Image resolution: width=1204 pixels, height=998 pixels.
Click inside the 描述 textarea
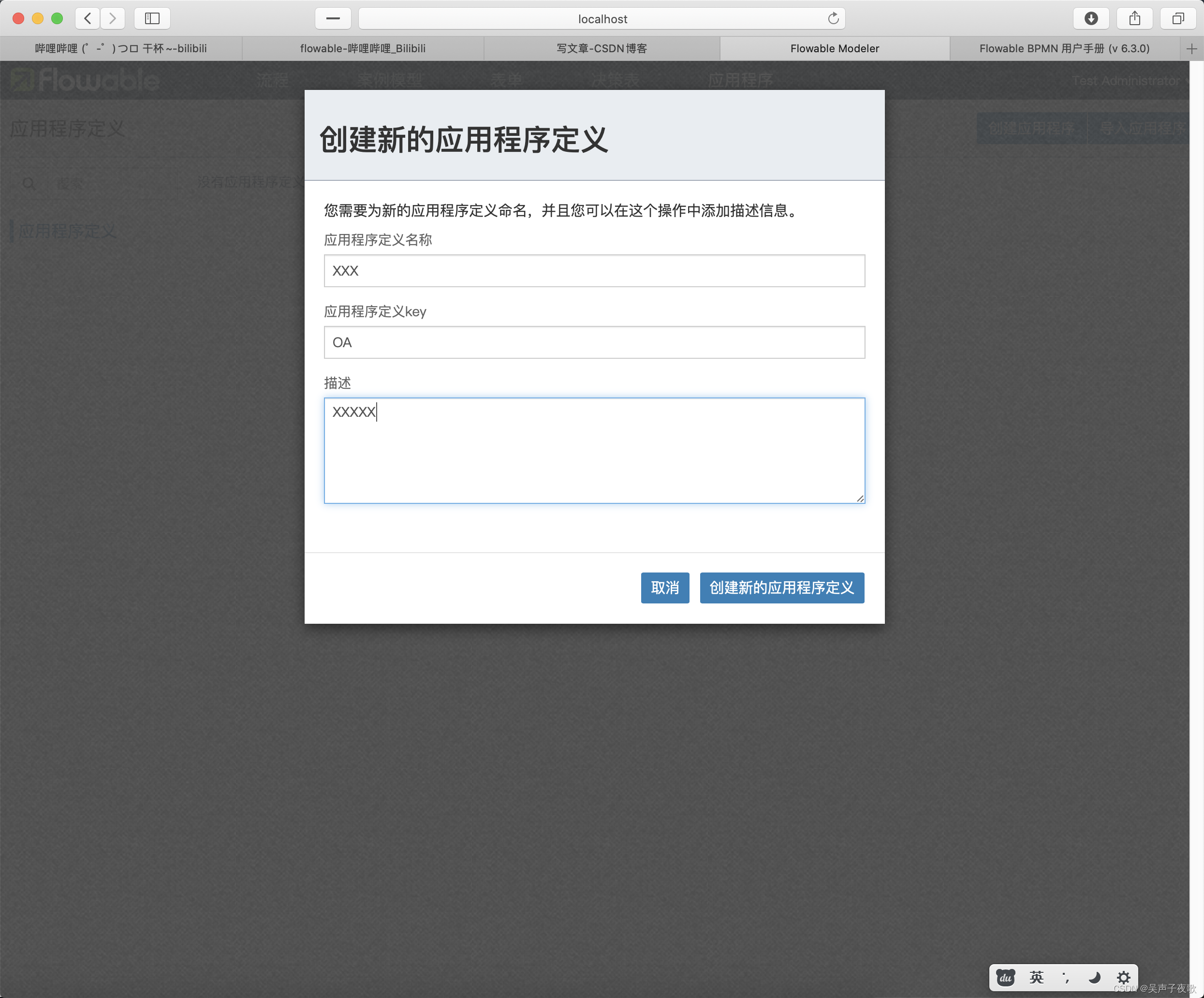[x=595, y=451]
